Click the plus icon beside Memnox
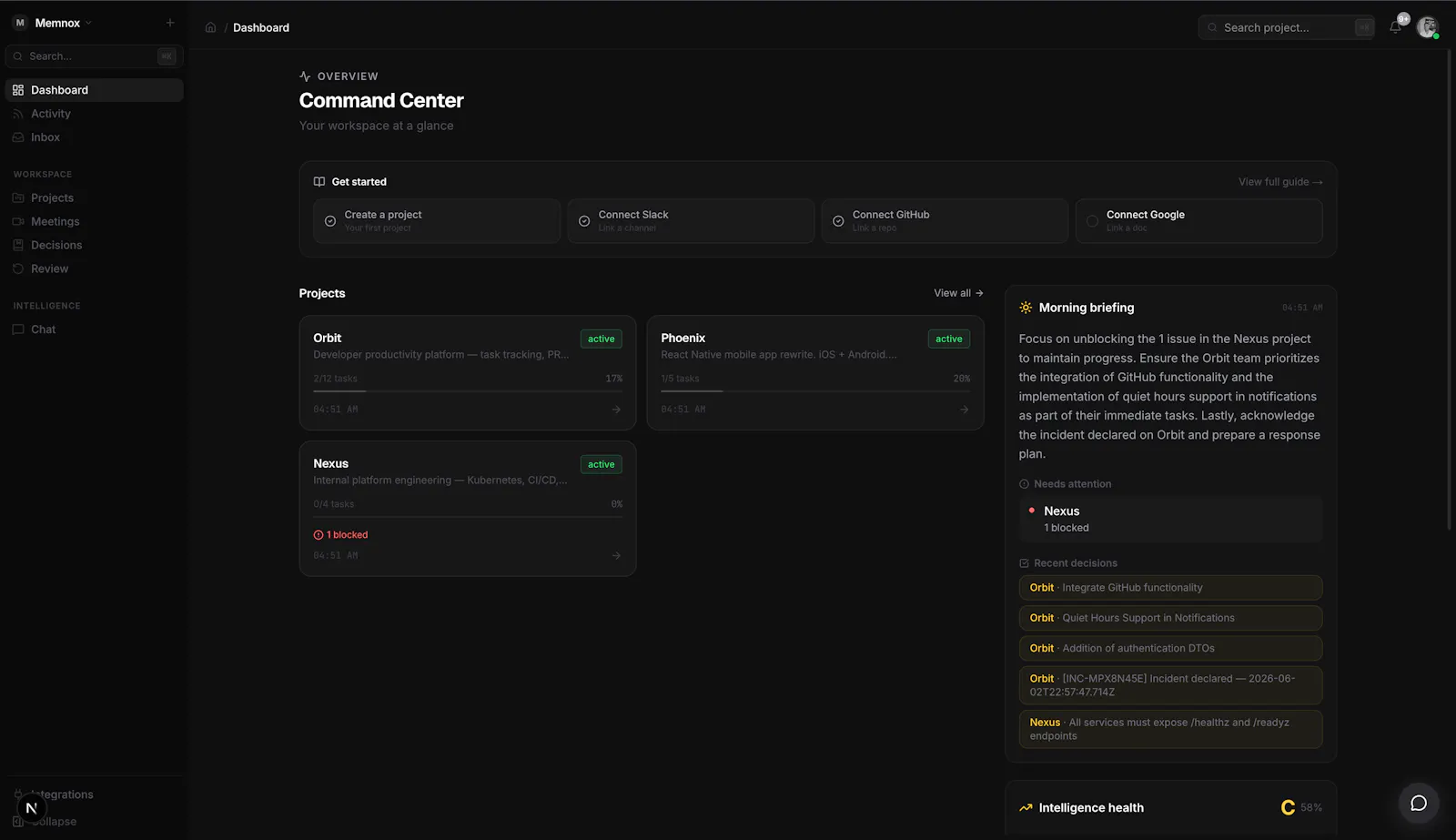 tap(170, 23)
